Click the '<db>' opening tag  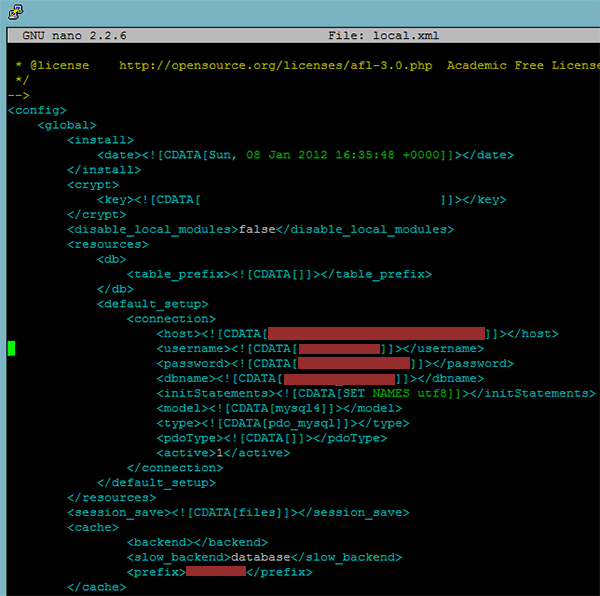pos(112,259)
